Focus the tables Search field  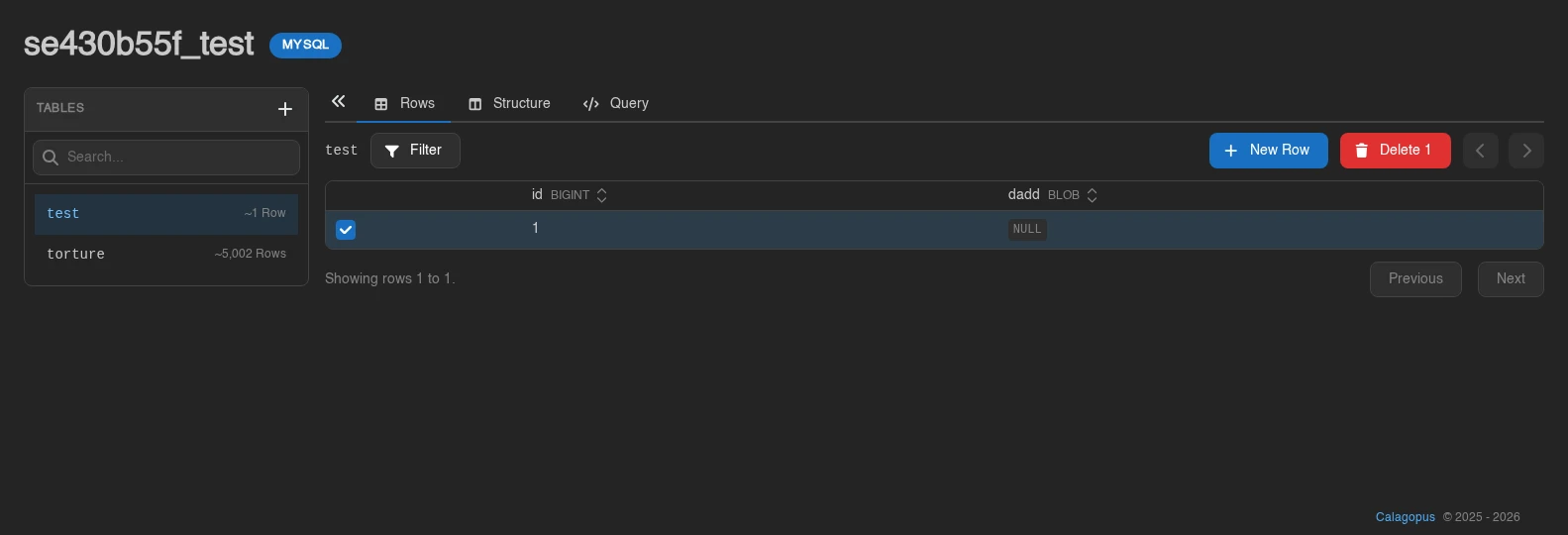pyautogui.click(x=166, y=158)
